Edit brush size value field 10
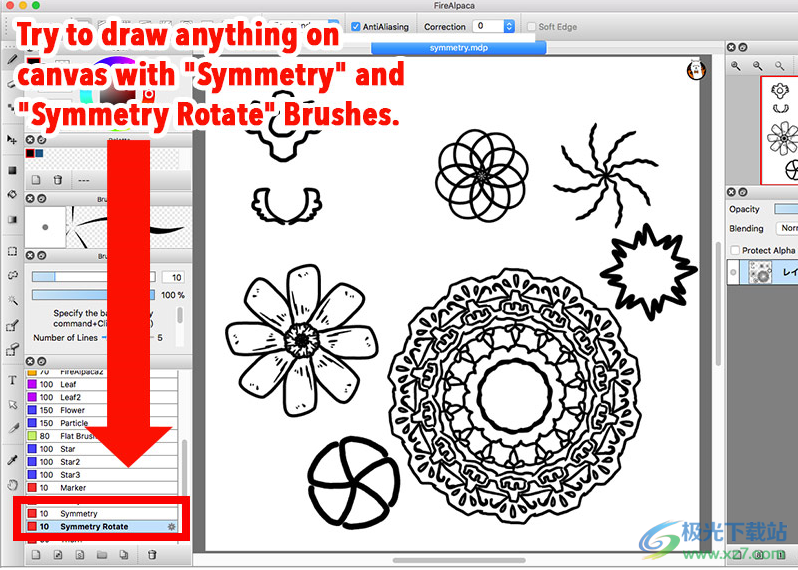 pos(173,277)
